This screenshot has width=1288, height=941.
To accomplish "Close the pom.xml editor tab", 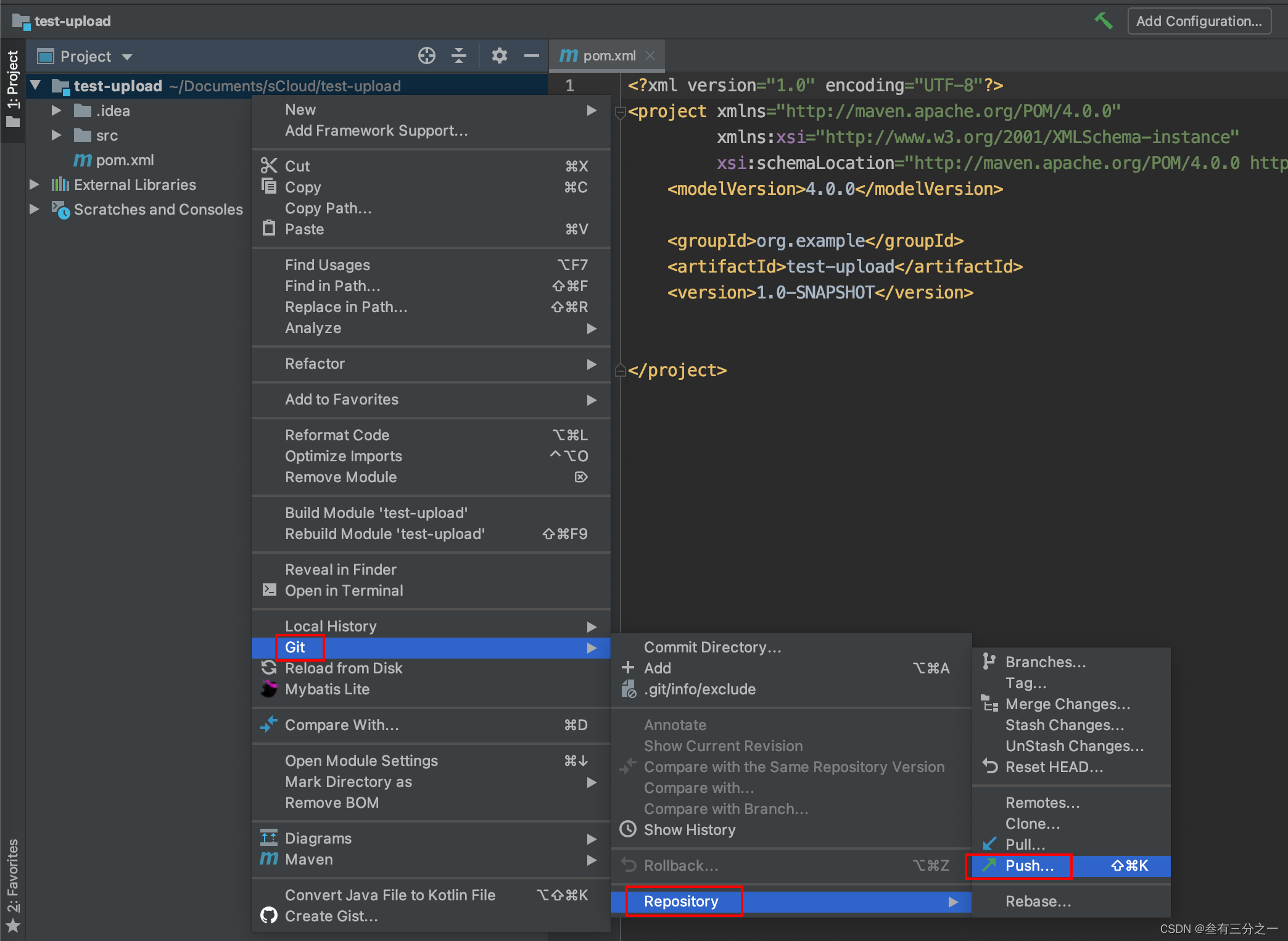I will [x=650, y=55].
